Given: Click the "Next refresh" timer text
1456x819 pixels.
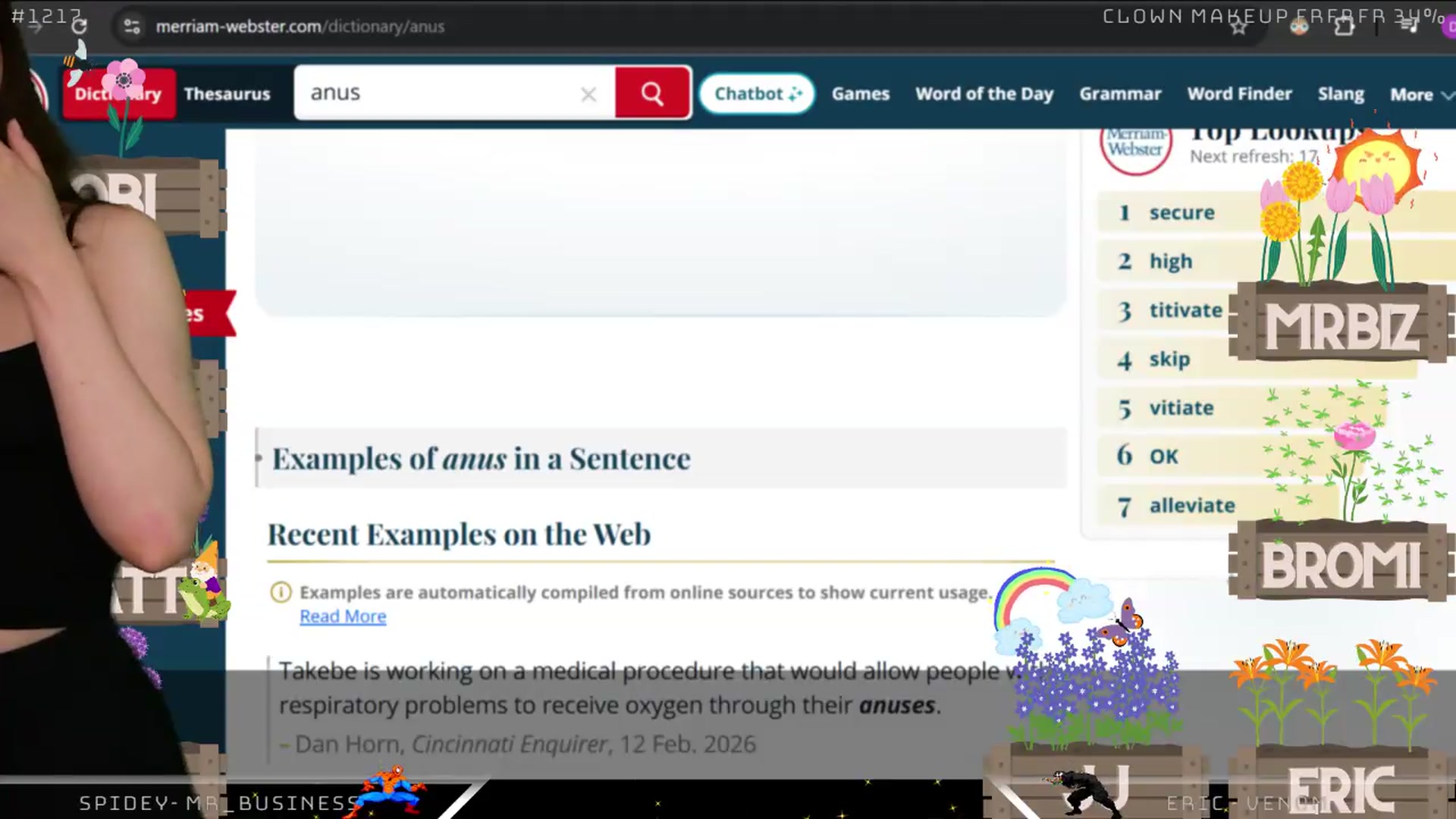Looking at the screenshot, I should 1254,156.
